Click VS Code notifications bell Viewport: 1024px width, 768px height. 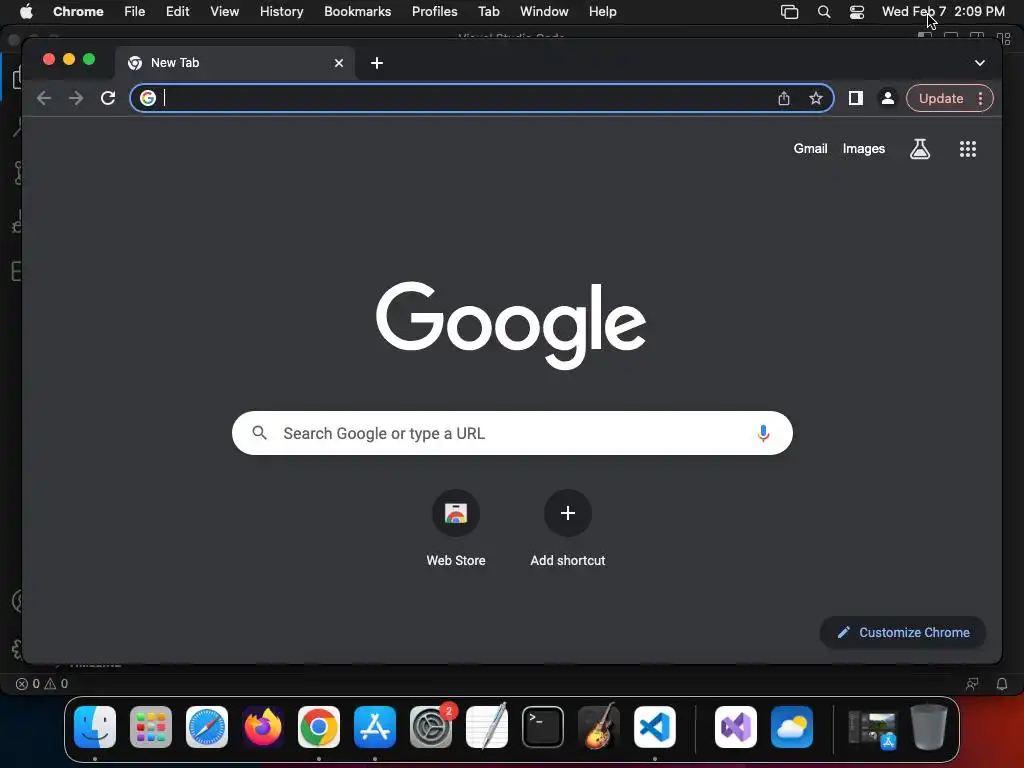(1002, 684)
